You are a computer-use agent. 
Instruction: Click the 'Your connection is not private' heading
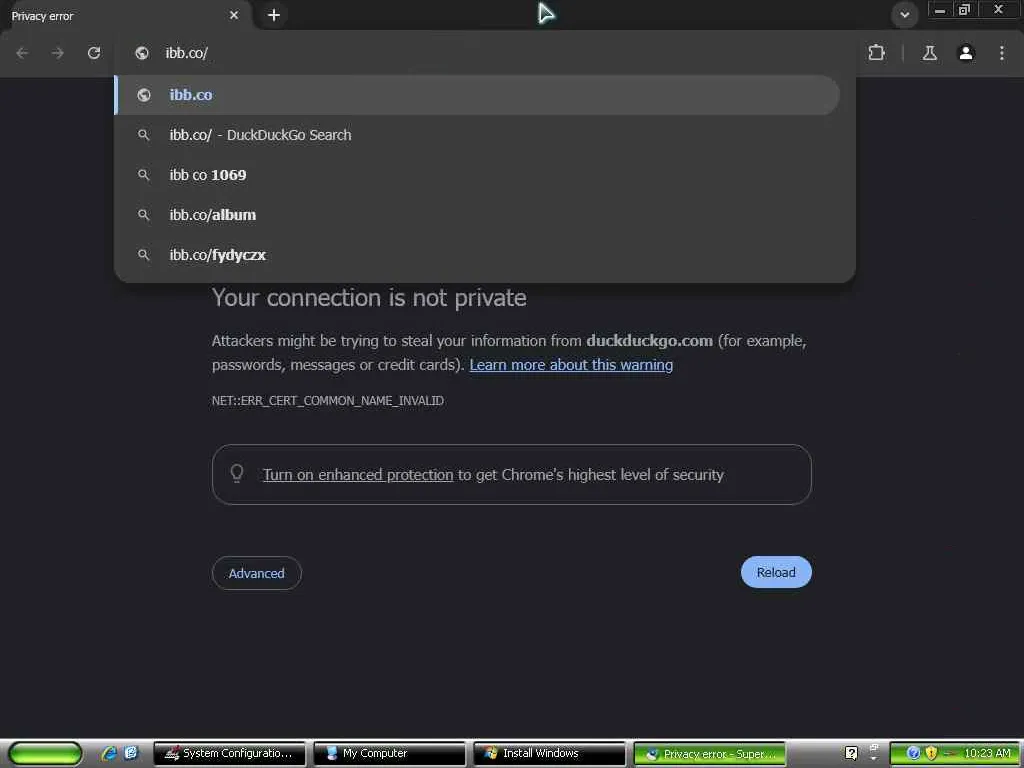tap(369, 298)
